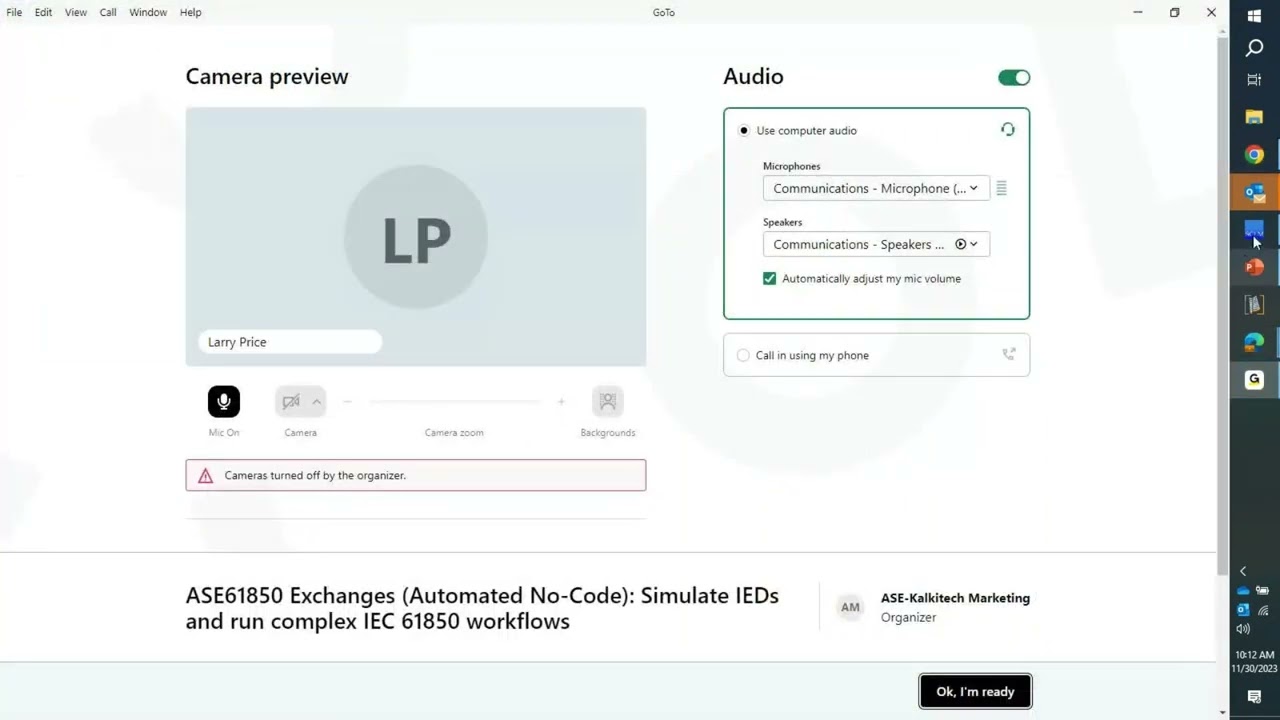
Task: Open the Call menu
Action: click(108, 12)
